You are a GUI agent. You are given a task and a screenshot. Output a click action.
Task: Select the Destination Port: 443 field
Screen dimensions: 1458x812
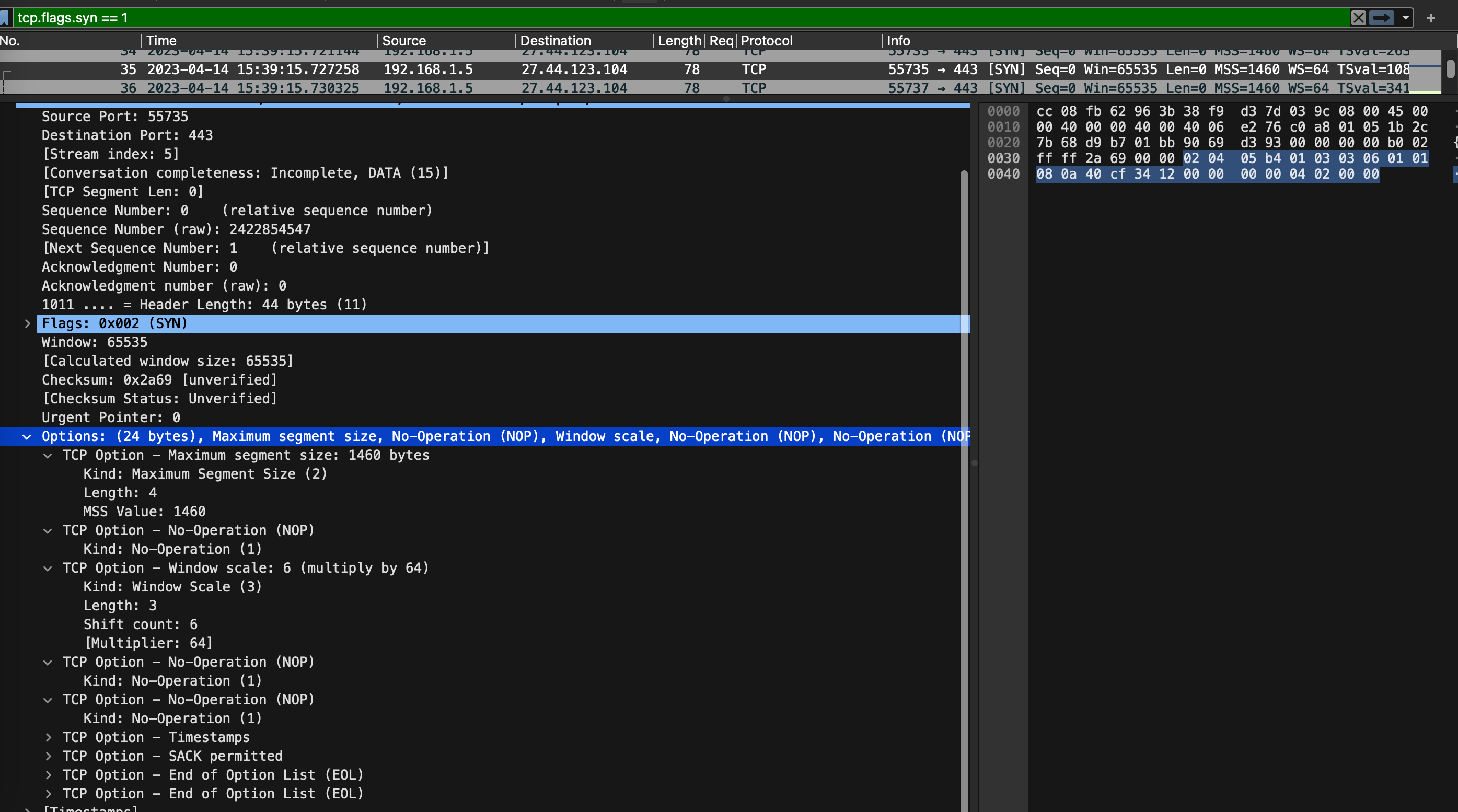(x=128, y=135)
